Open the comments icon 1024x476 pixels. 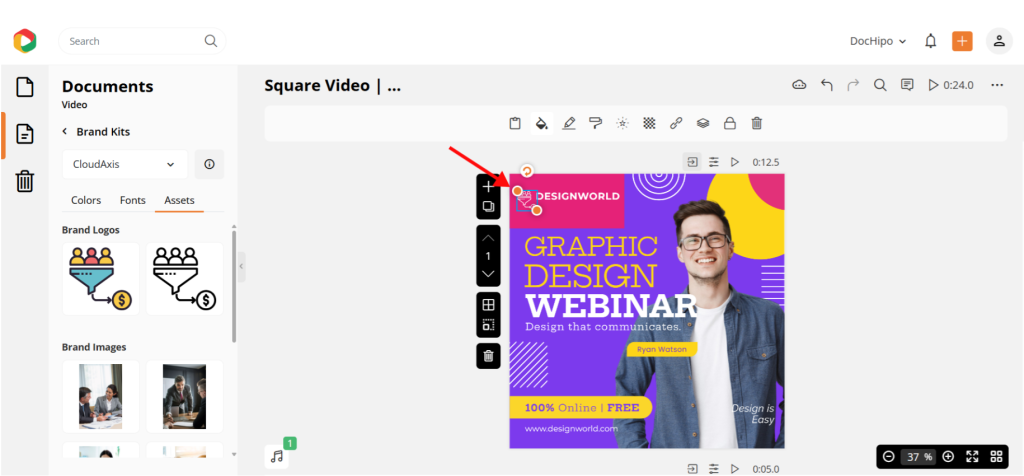click(x=907, y=85)
